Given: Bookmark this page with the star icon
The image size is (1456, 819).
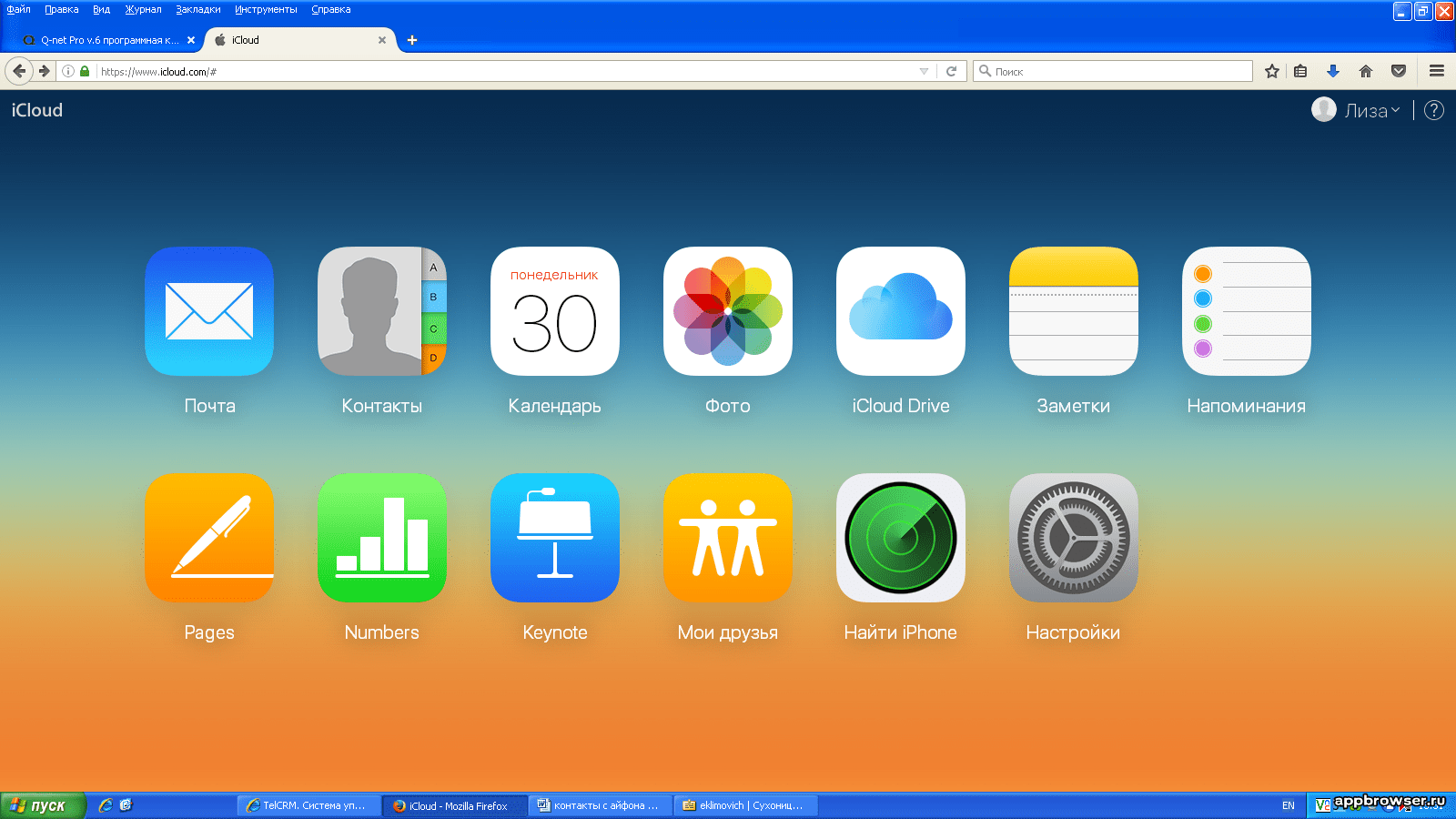Looking at the screenshot, I should coord(1272,71).
